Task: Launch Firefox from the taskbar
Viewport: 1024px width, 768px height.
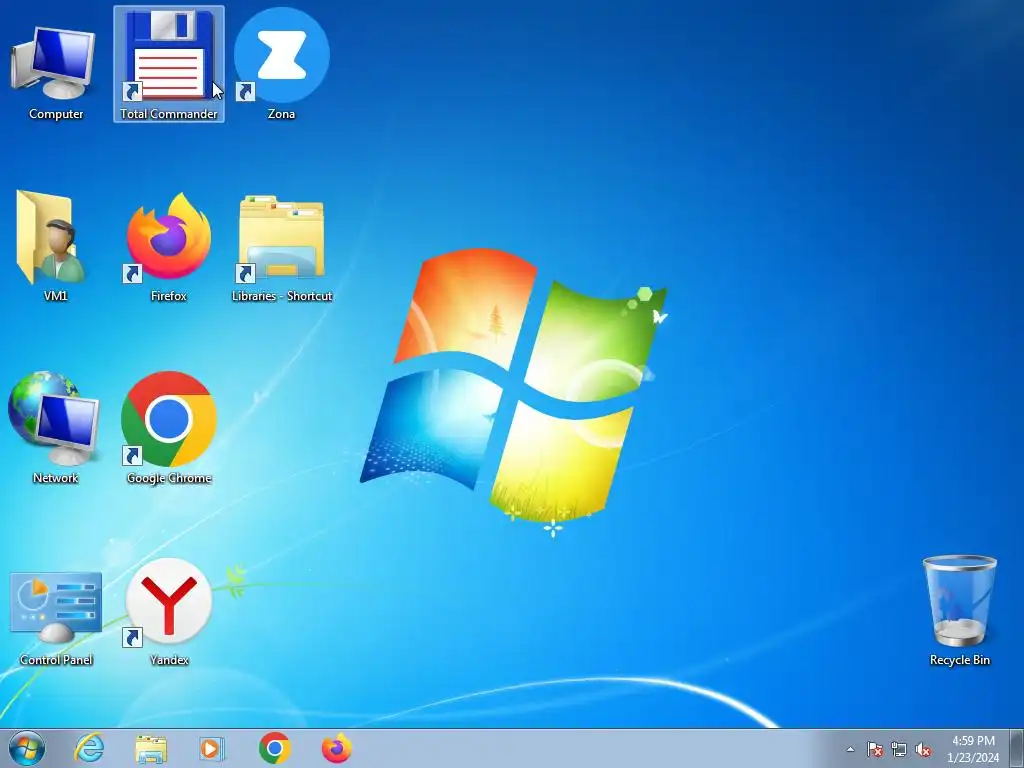Action: (336, 748)
